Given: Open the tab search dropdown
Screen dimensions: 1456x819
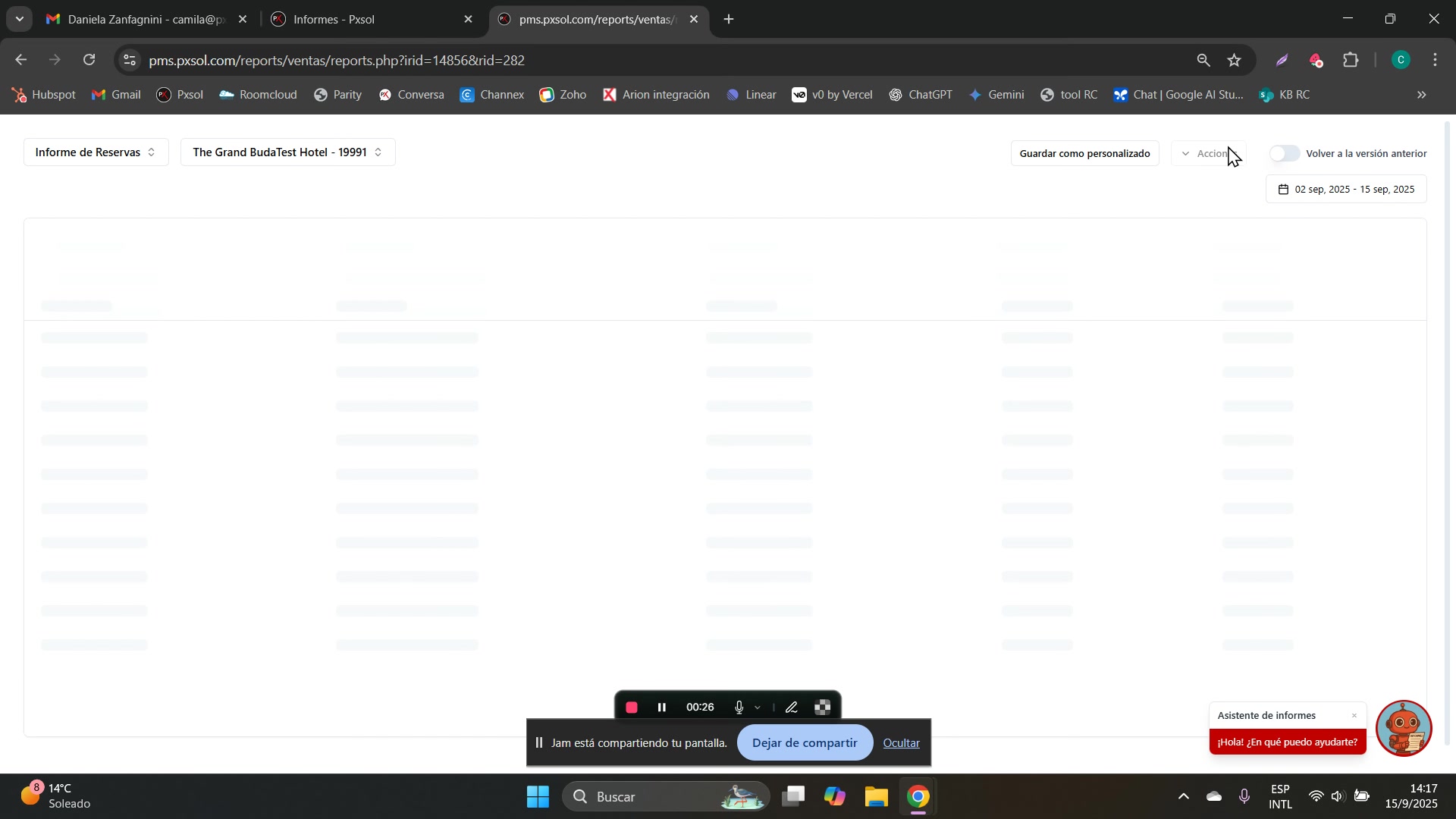Looking at the screenshot, I should pos(19,19).
